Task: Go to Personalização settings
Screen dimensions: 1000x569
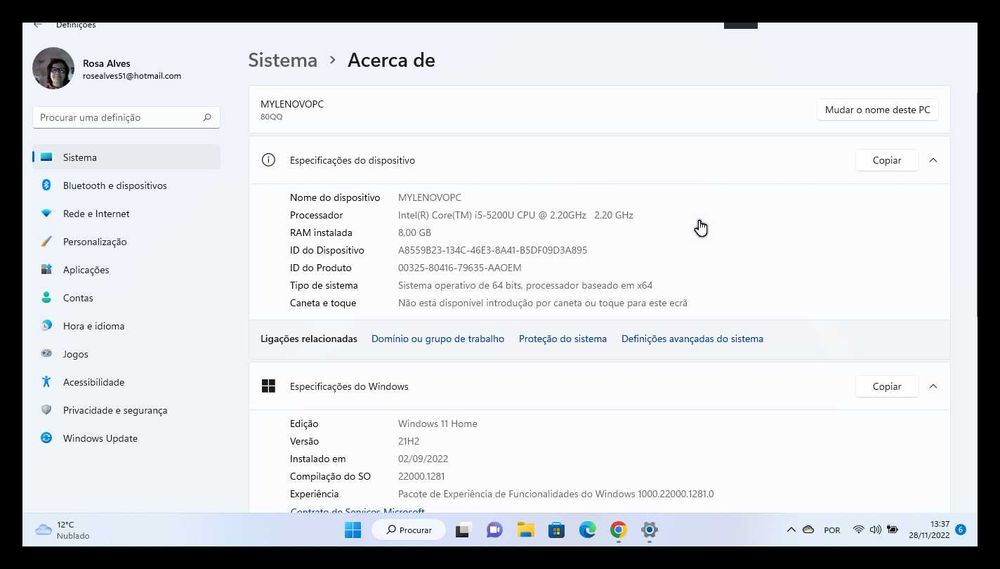Action: coord(126,241)
